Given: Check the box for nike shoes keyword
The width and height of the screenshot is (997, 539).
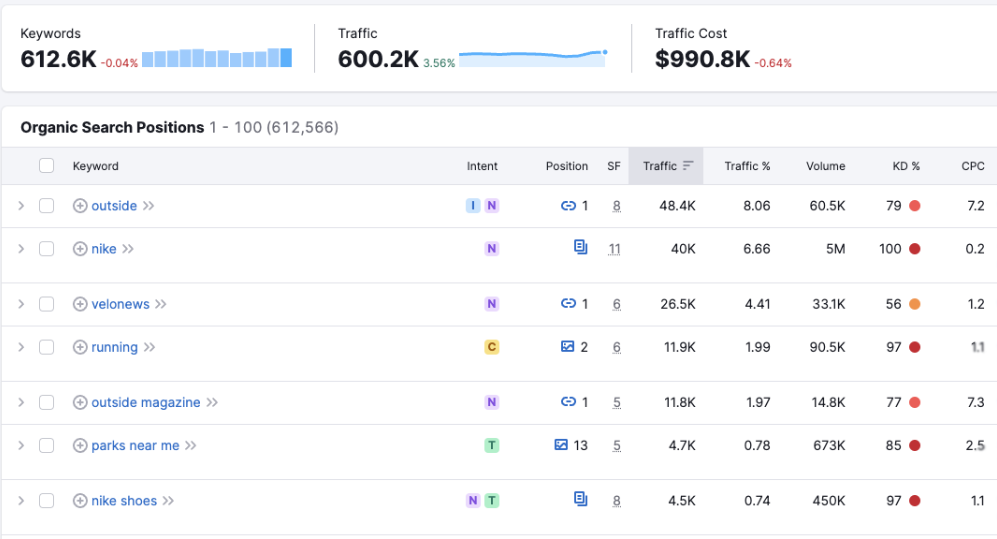Looking at the screenshot, I should tap(46, 501).
